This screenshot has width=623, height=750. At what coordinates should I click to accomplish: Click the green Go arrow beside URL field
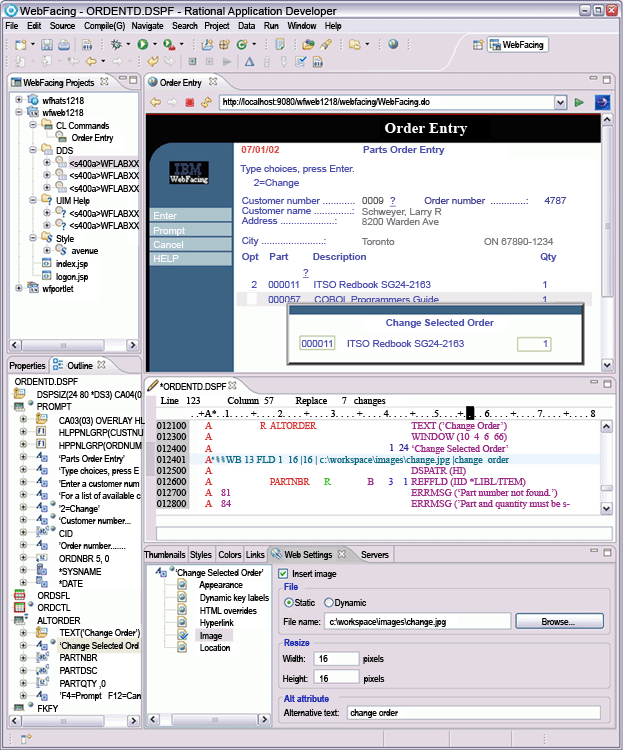point(579,102)
